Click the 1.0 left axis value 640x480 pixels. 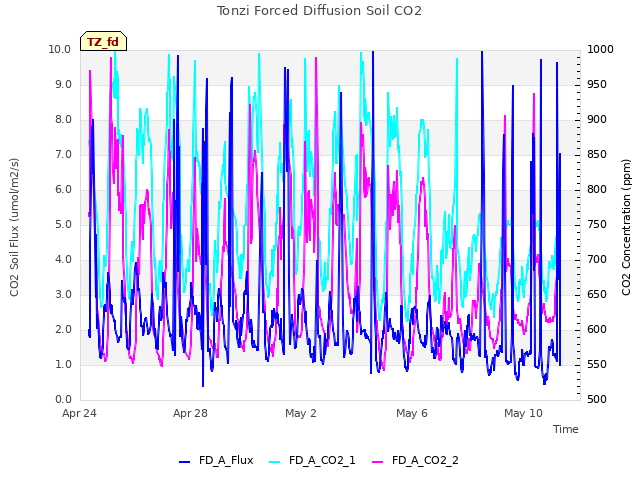[63, 364]
